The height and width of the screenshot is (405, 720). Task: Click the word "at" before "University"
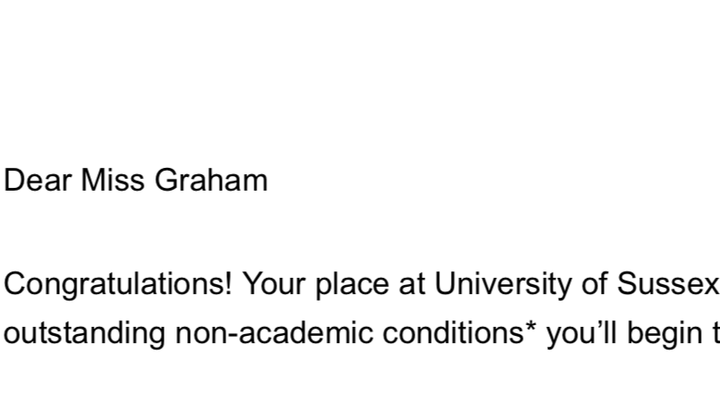click(x=411, y=285)
